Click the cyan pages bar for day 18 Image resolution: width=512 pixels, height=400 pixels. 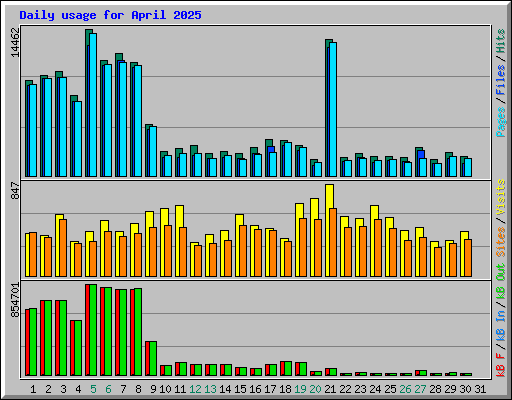[288, 159]
